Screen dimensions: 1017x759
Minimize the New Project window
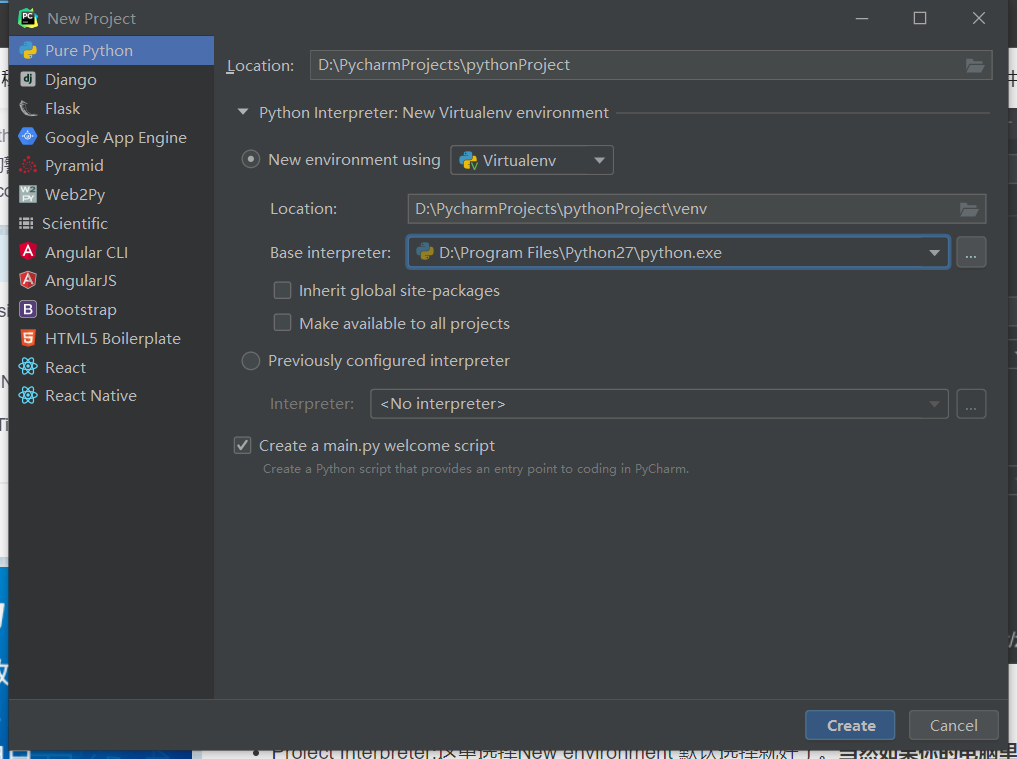coord(861,18)
